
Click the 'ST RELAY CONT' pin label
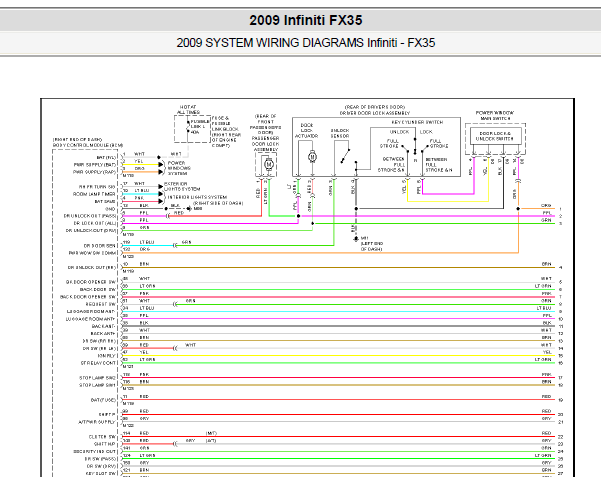98,363
